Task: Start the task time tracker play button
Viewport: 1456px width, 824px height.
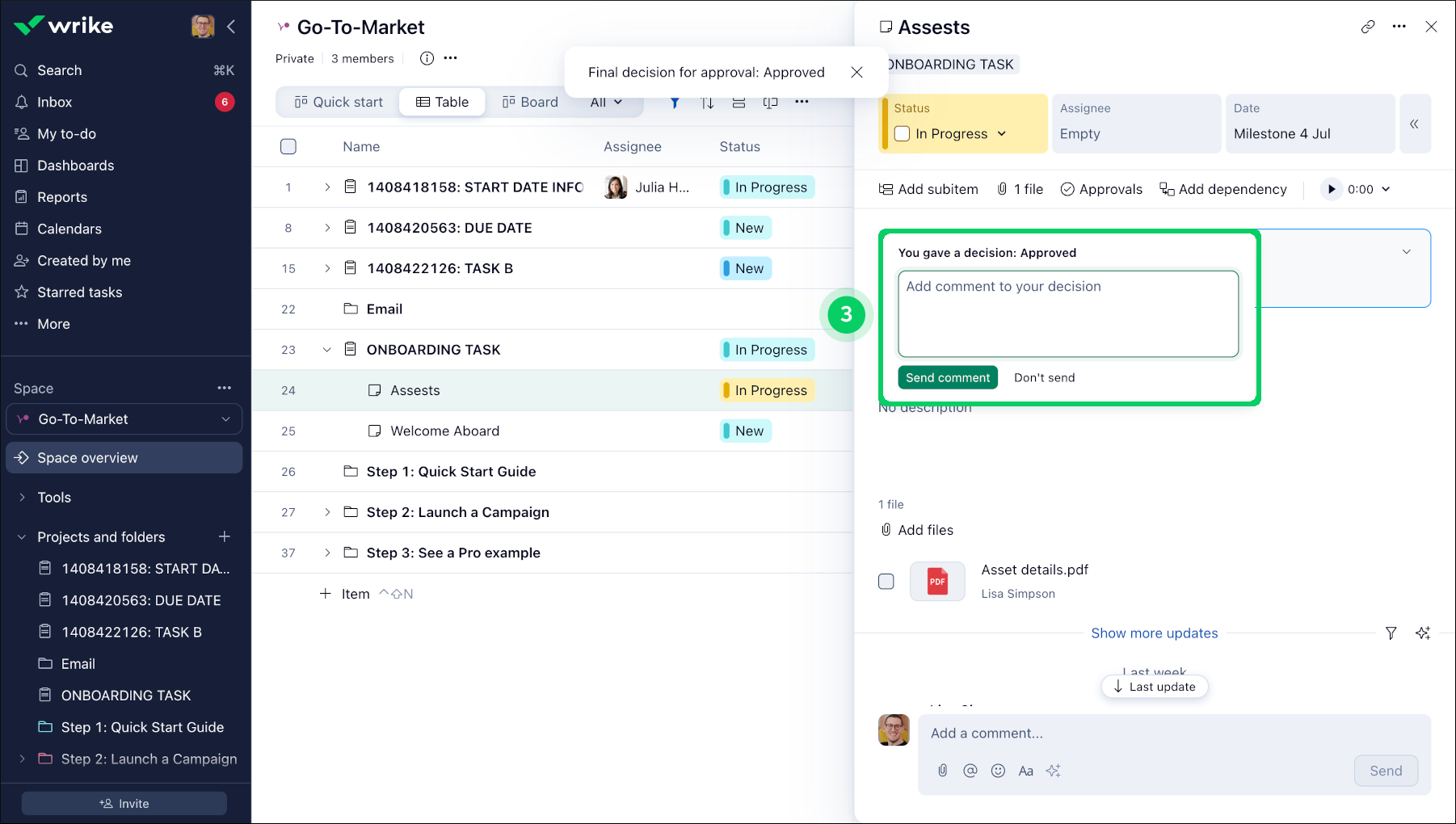Action: 1331,189
